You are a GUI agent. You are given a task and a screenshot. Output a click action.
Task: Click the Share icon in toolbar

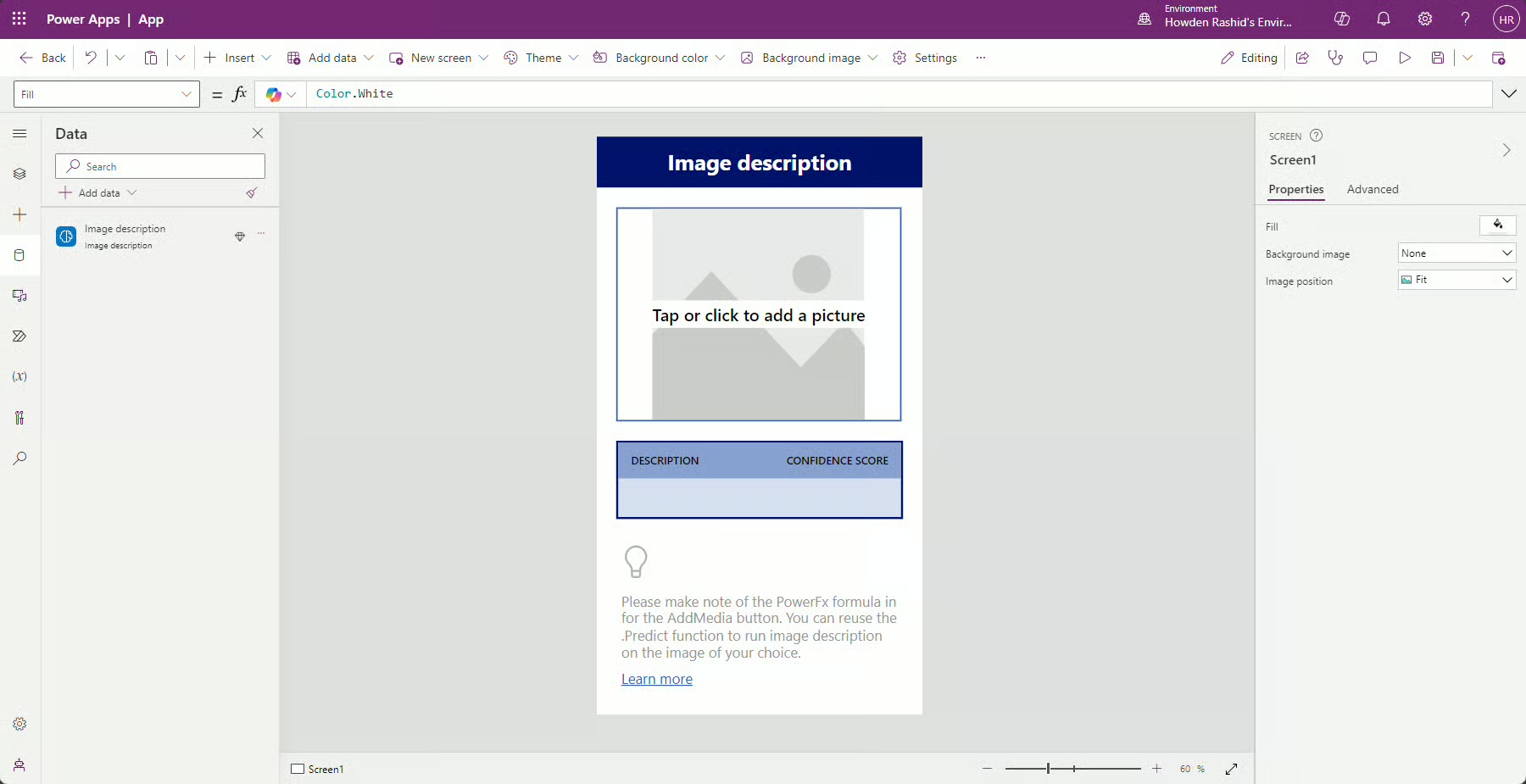(1302, 58)
